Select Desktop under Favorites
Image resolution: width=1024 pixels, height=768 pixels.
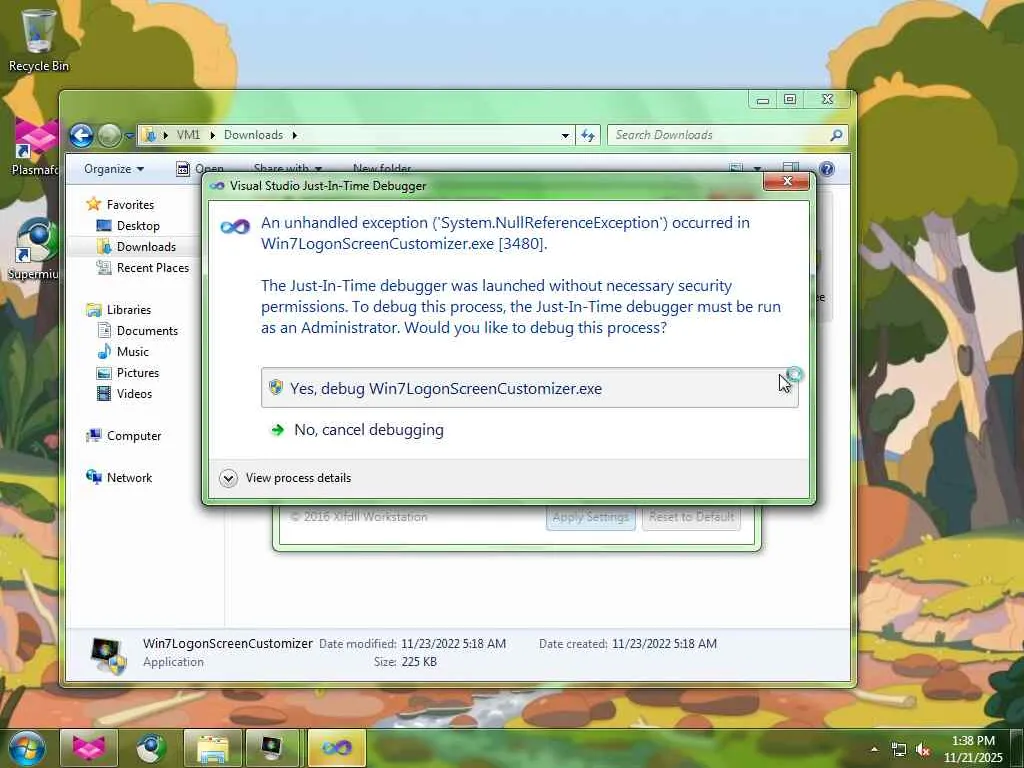138,225
